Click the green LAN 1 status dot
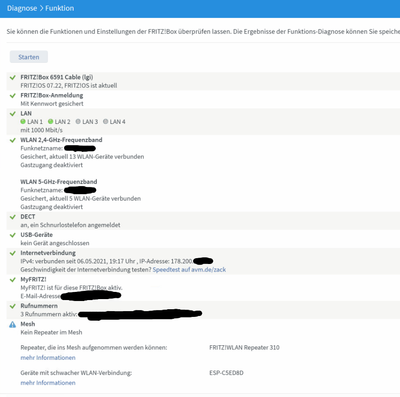 pyautogui.click(x=23, y=122)
